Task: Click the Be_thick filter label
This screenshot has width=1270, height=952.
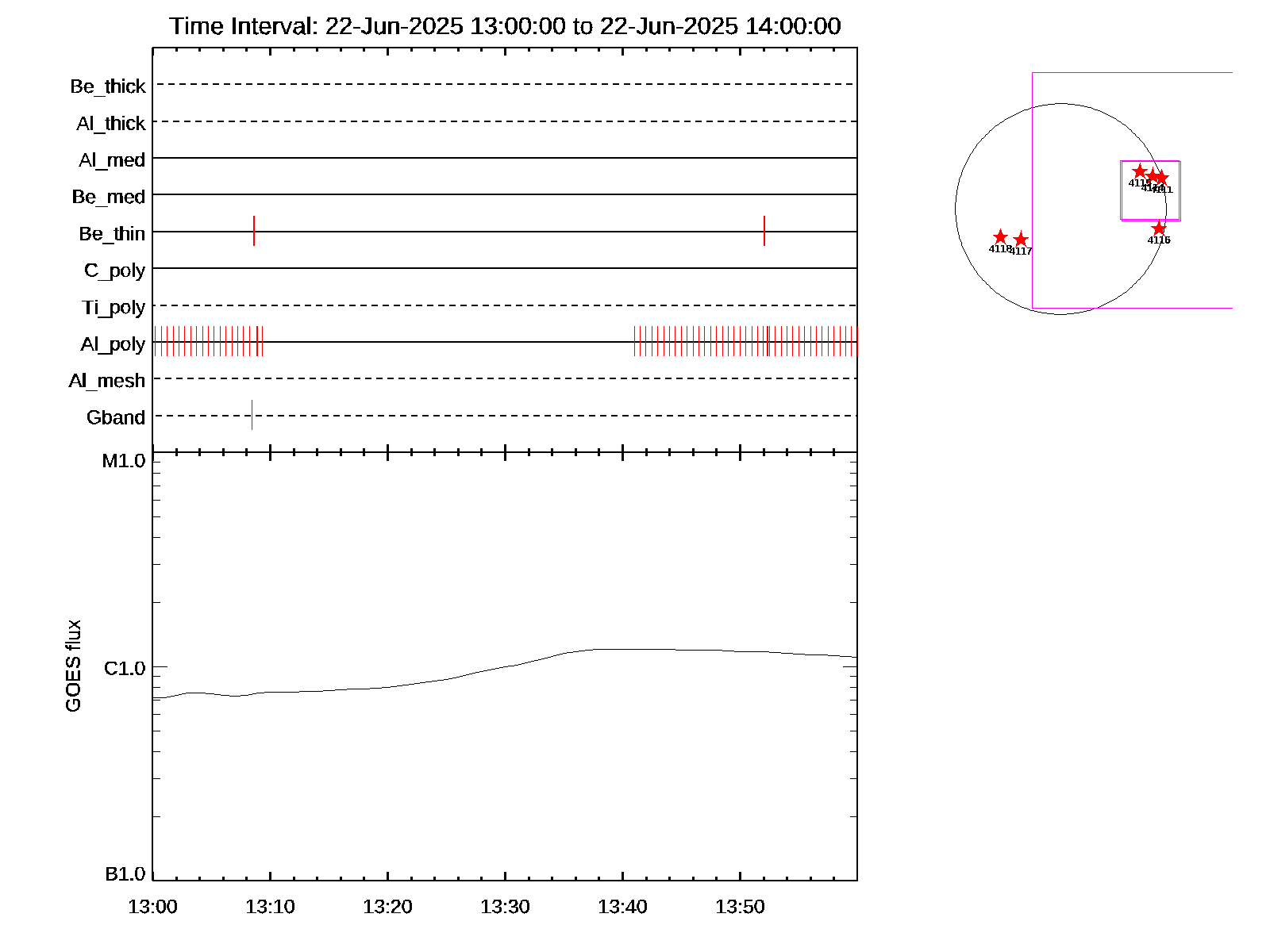Action: pos(108,86)
